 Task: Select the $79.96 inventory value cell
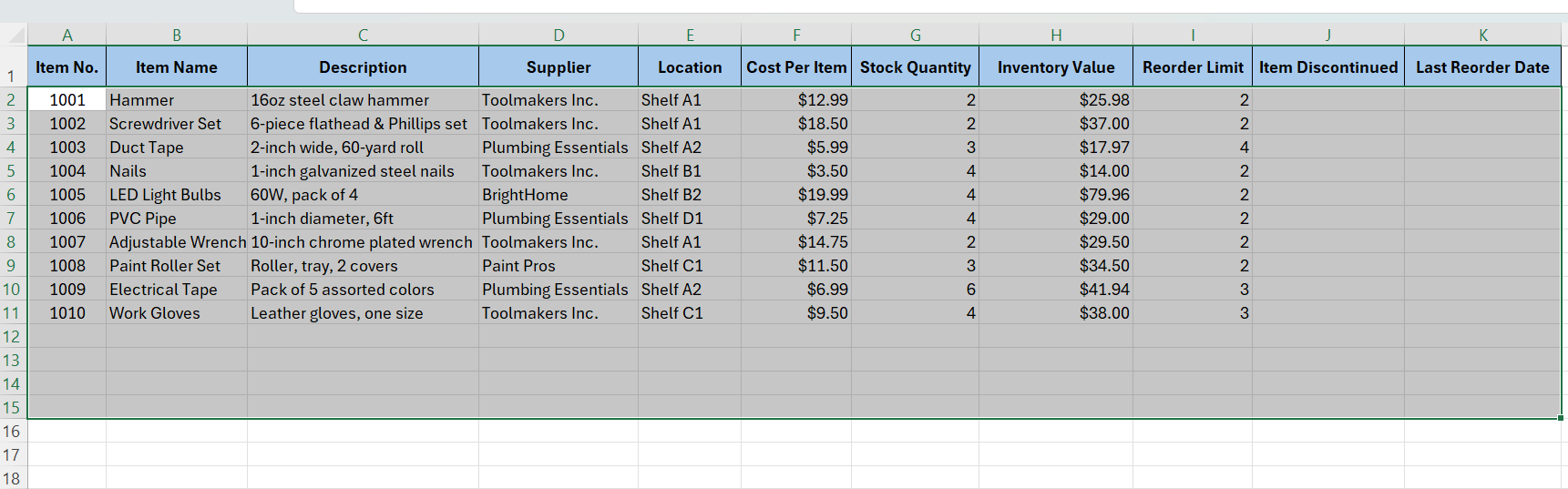pos(1055,195)
